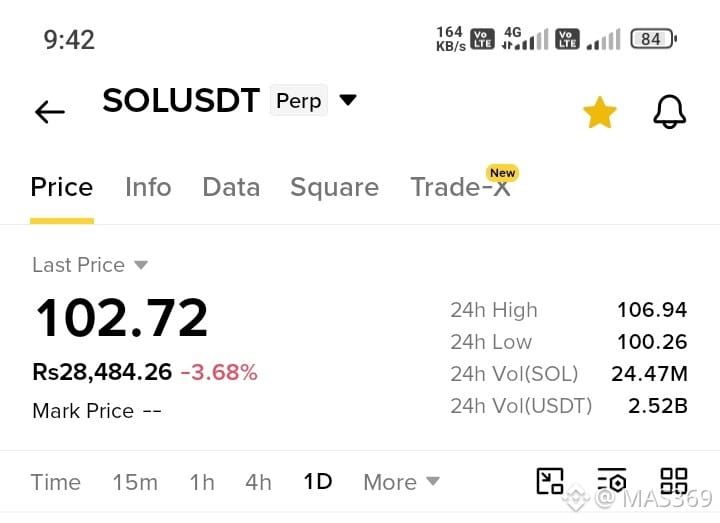Expand the SOLUSDT pair selector arrow
This screenshot has width=720, height=523.
[348, 100]
